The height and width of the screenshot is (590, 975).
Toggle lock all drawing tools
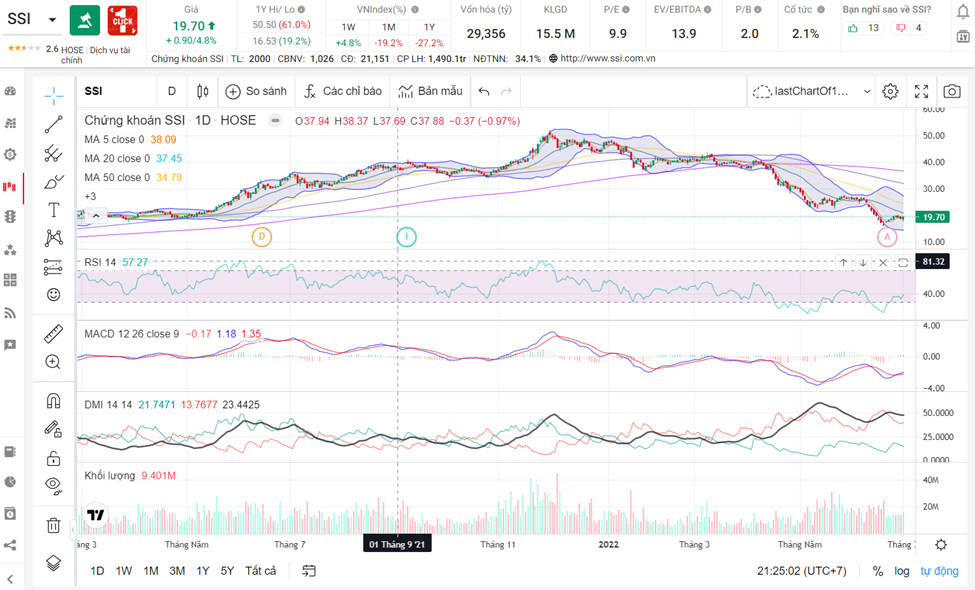point(53,458)
